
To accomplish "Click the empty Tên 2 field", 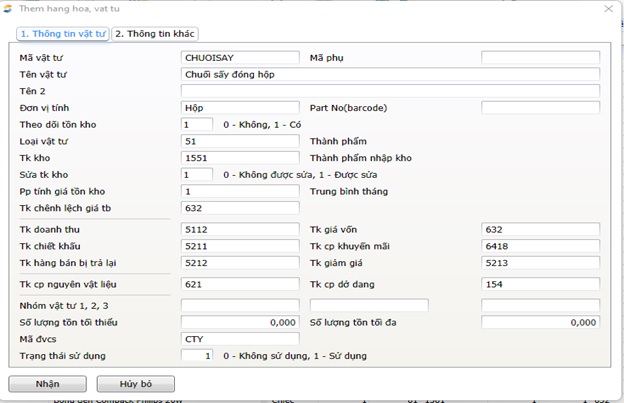I will pyautogui.click(x=390, y=91).
